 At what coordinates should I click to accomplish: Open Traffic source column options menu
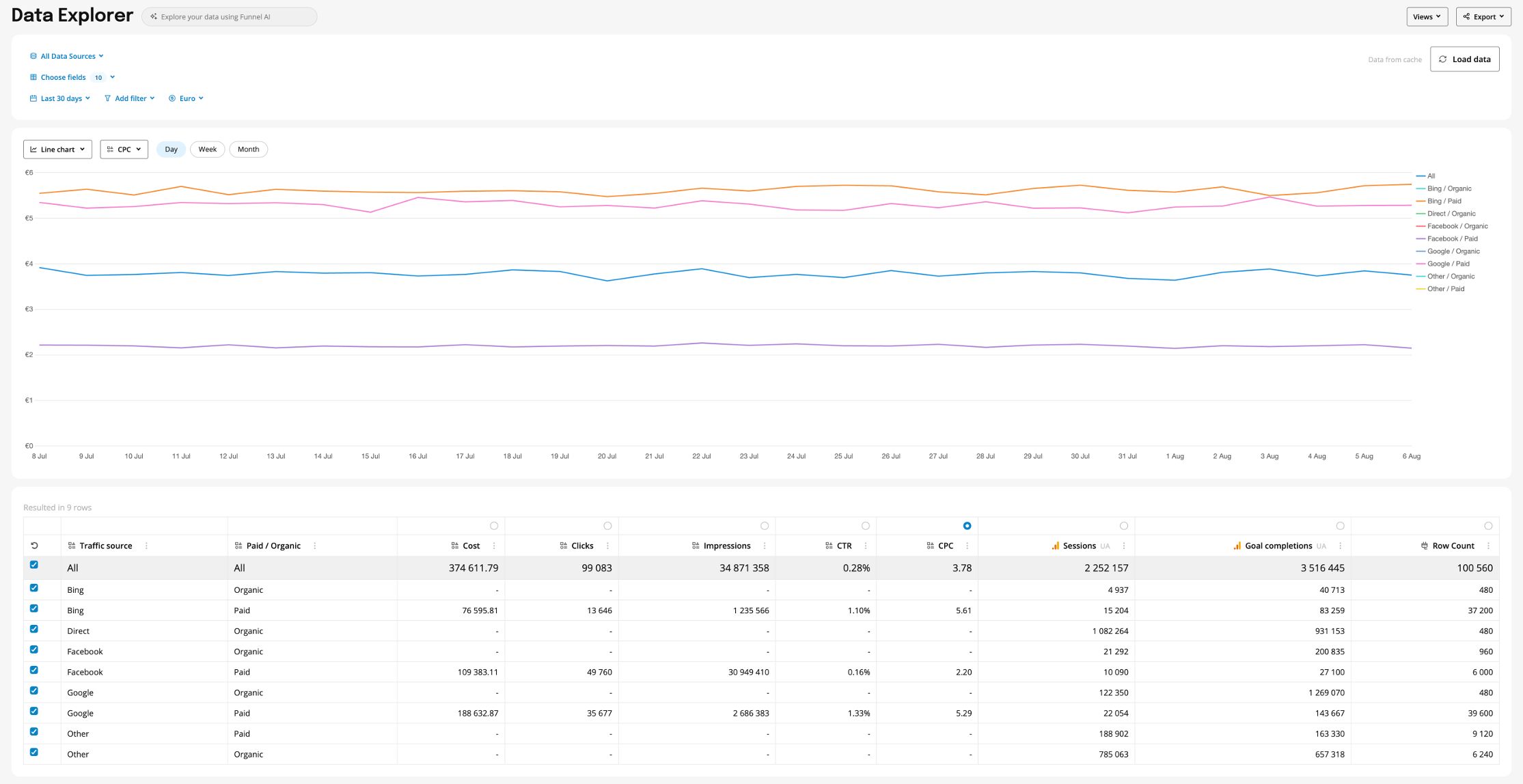(146, 546)
